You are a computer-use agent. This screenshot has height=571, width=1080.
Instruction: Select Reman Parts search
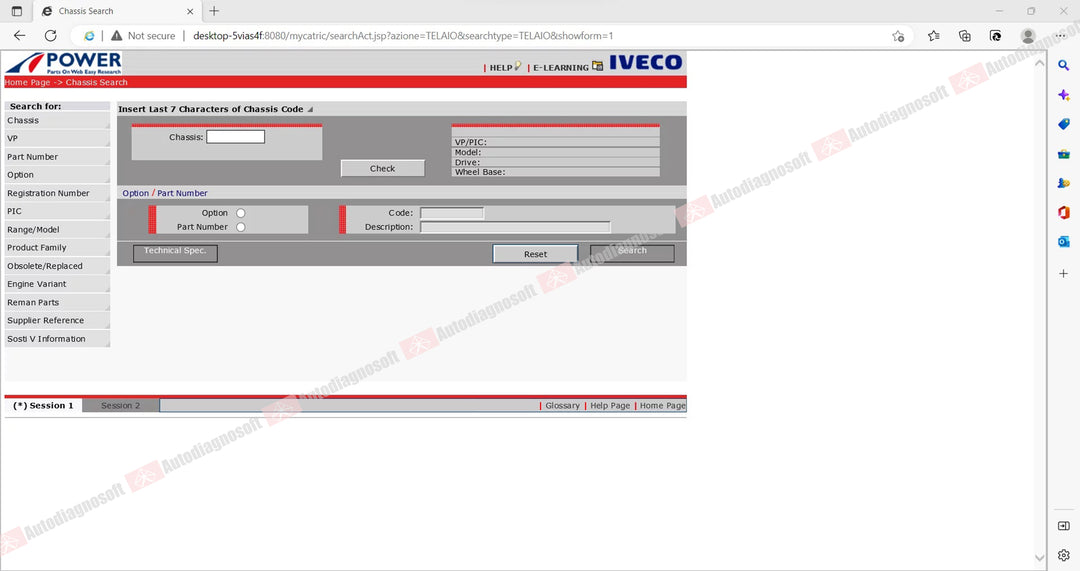tap(57, 302)
